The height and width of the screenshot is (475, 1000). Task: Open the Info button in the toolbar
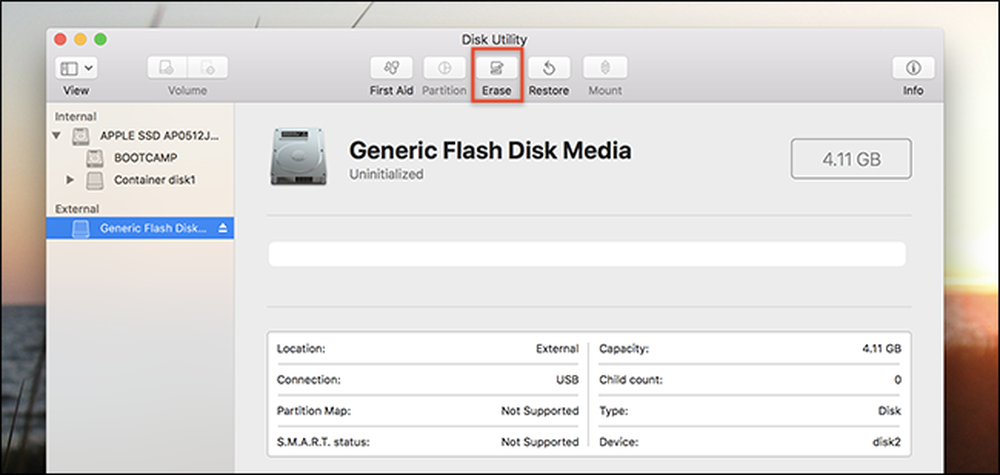point(913,68)
